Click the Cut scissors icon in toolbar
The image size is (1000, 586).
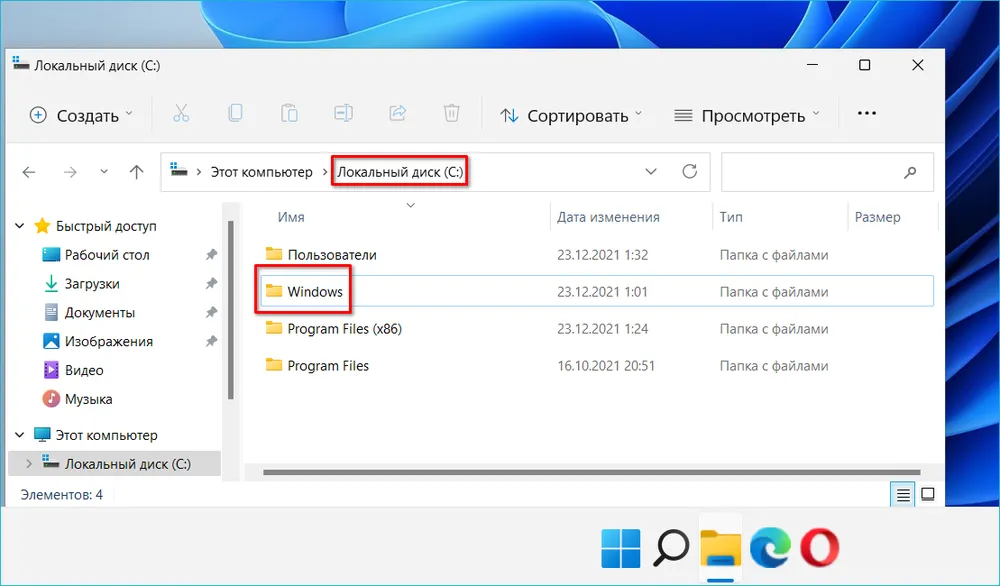181,114
